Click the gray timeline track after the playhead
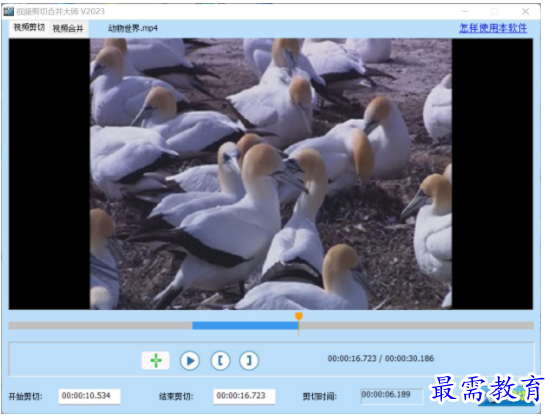This screenshot has height=420, width=553. pos(416,325)
